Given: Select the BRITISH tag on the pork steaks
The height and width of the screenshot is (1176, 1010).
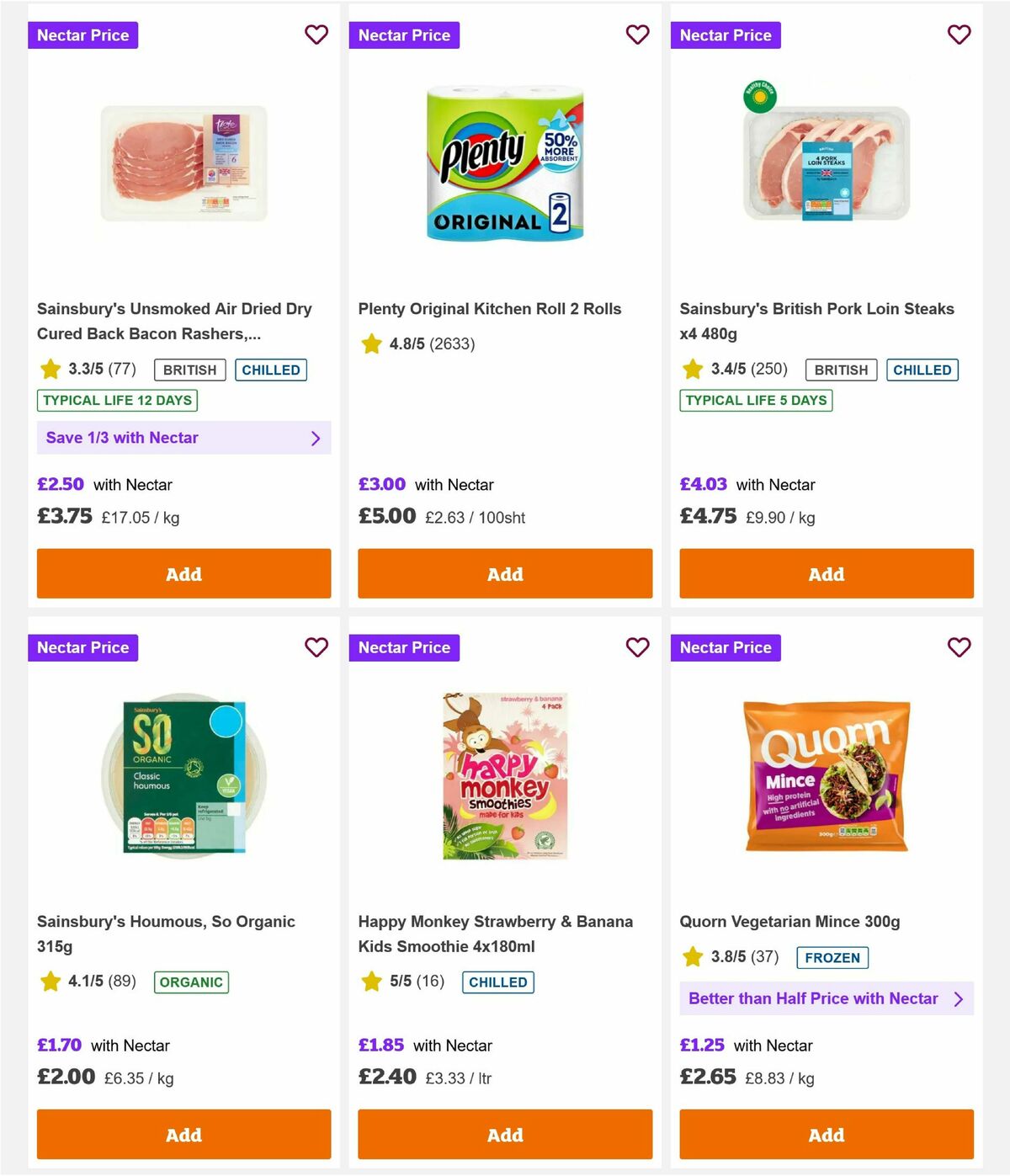Looking at the screenshot, I should point(841,370).
